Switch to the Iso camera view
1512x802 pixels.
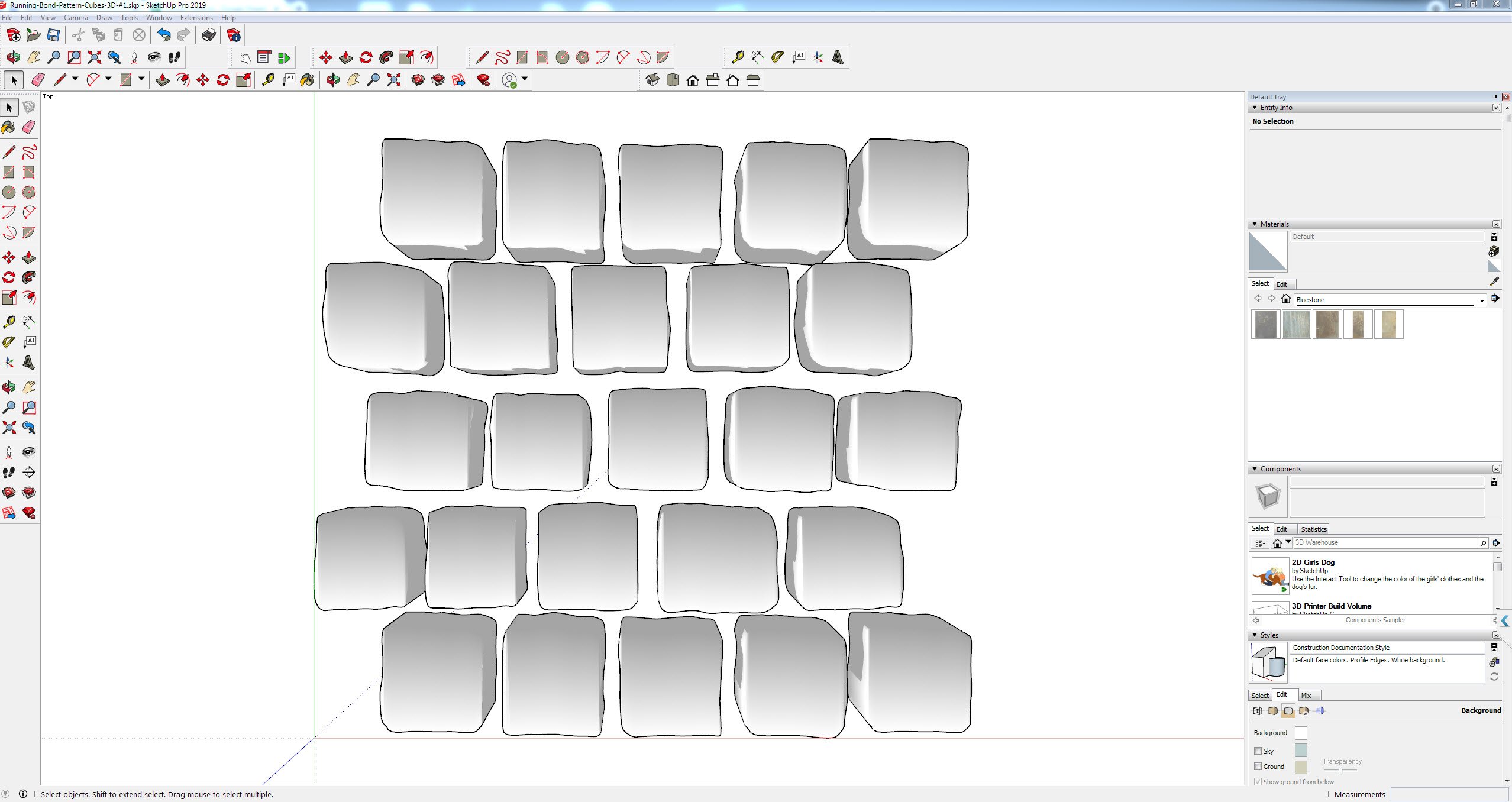(x=652, y=80)
